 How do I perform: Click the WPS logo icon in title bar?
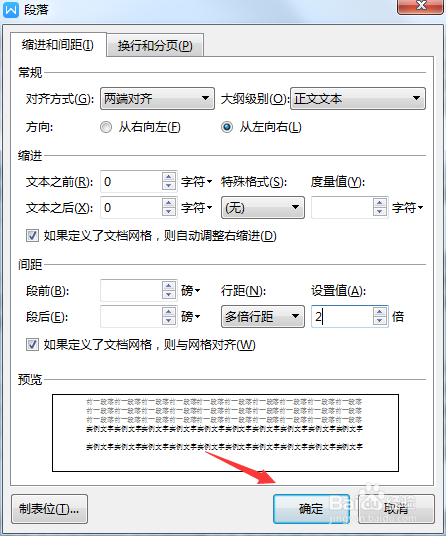click(11, 10)
